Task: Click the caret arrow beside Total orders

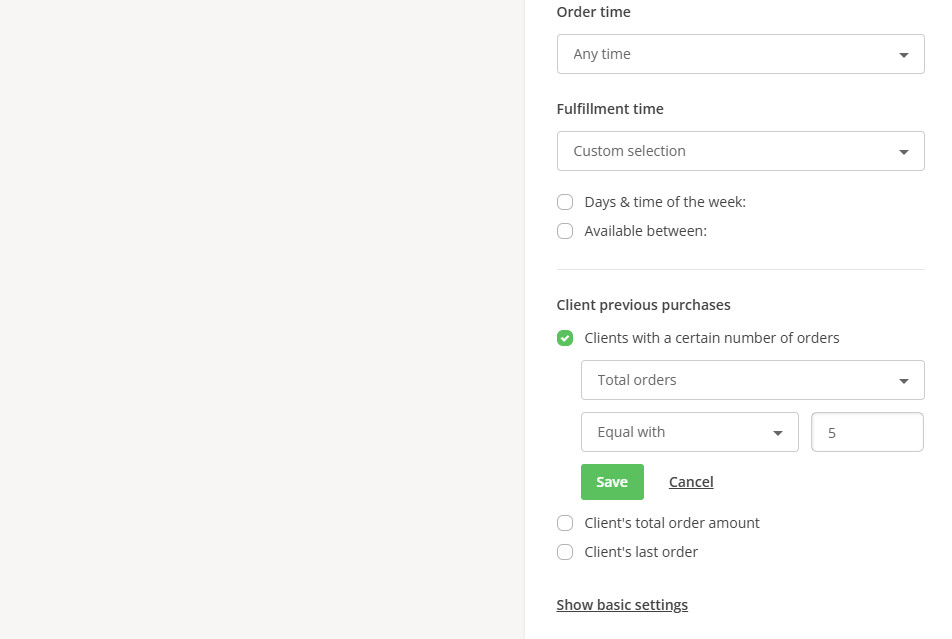Action: coord(904,381)
